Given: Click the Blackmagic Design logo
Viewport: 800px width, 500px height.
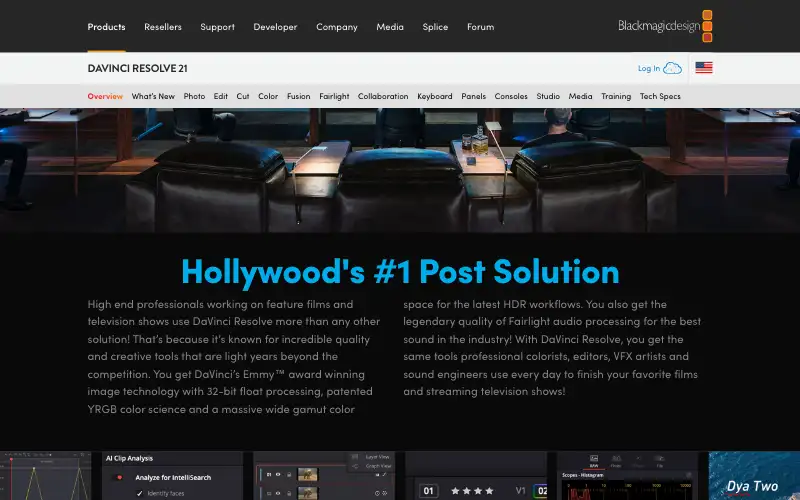Looking at the screenshot, I should [665, 26].
